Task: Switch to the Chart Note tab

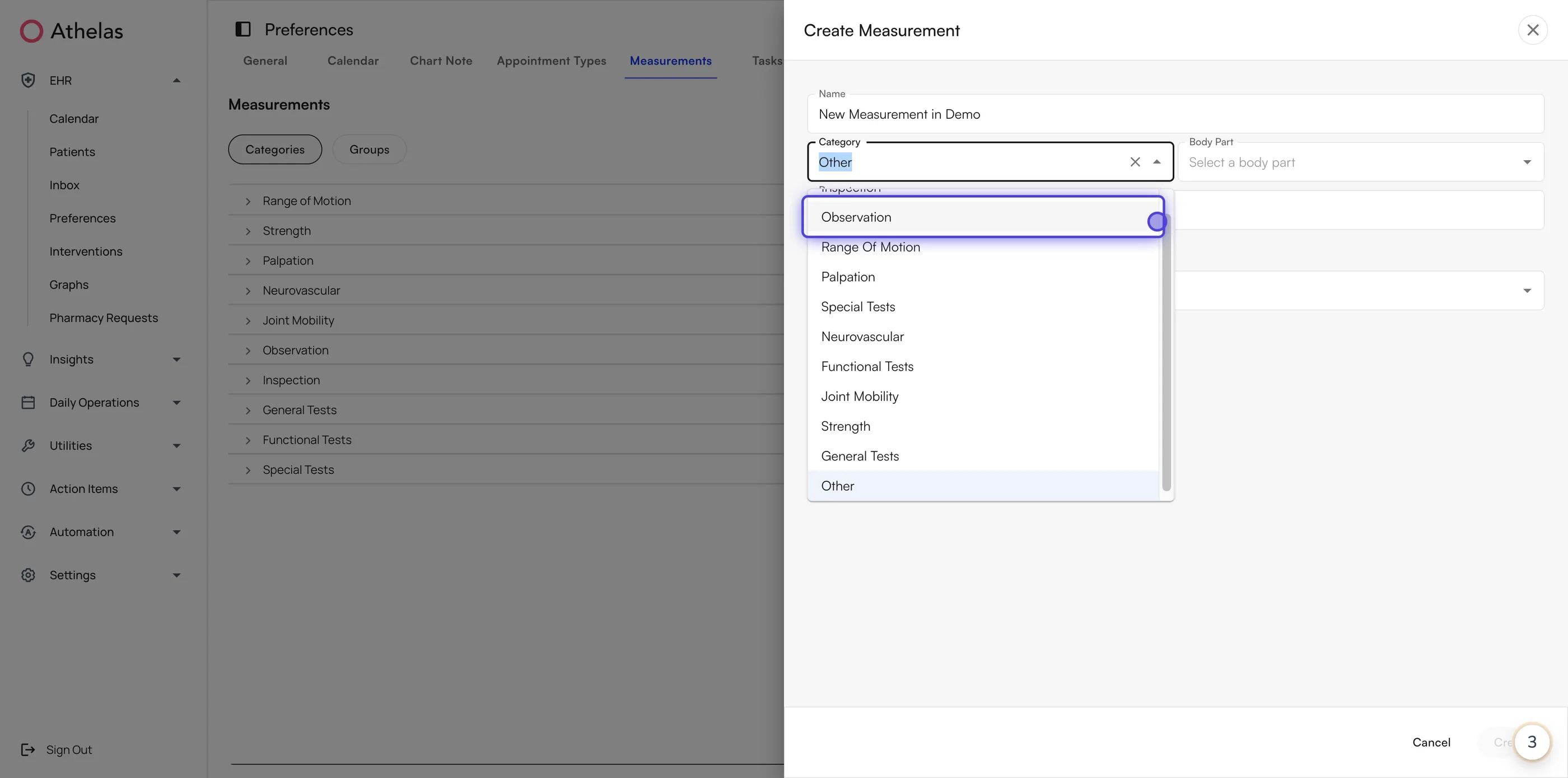Action: click(441, 60)
